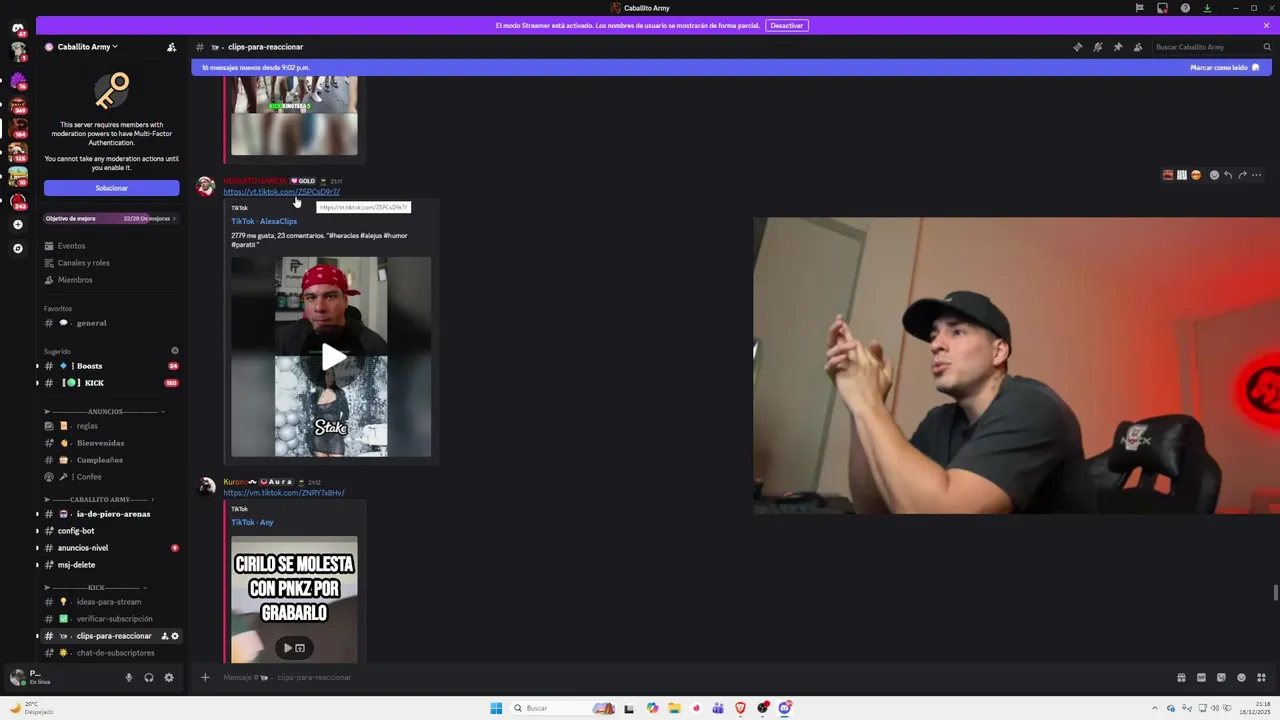This screenshot has width=1280, height=720.
Task: Click invite people icon beside server name
Action: coord(171,47)
